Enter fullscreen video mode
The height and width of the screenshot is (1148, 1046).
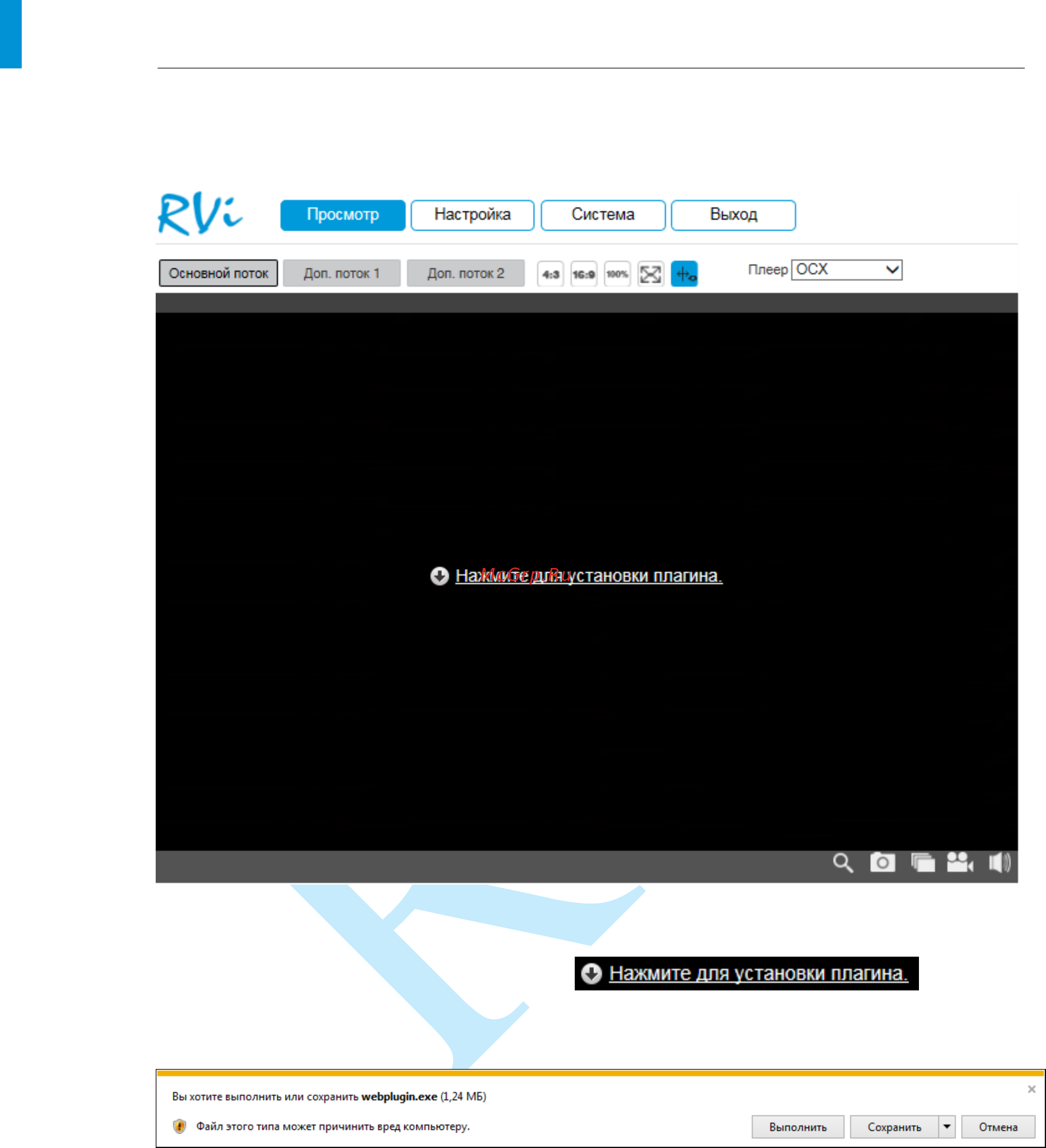(x=651, y=274)
